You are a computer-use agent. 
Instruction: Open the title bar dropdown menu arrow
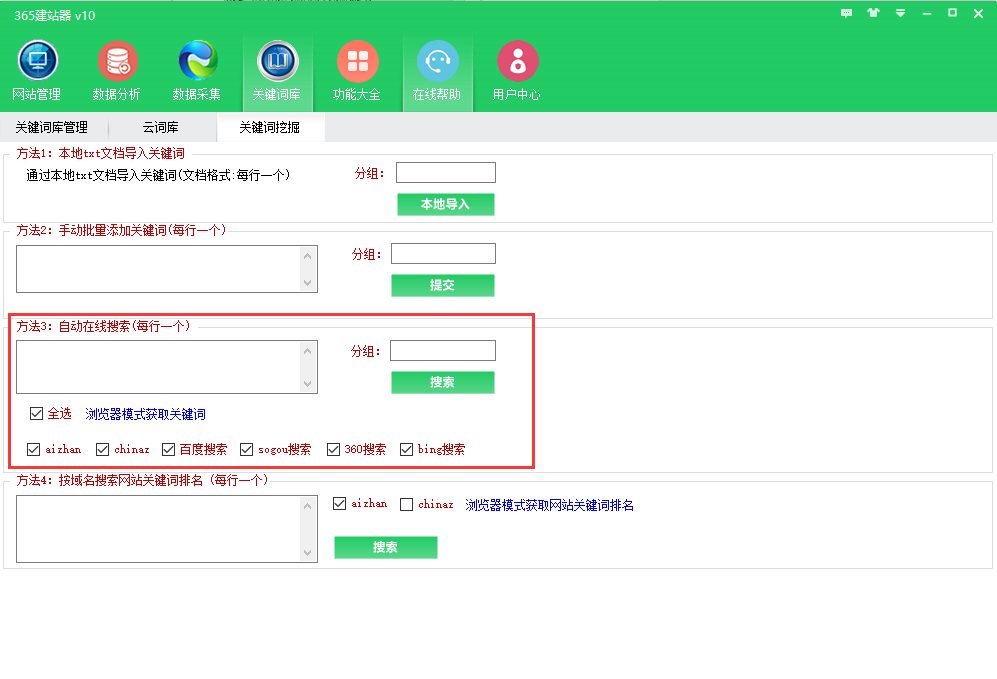point(900,13)
